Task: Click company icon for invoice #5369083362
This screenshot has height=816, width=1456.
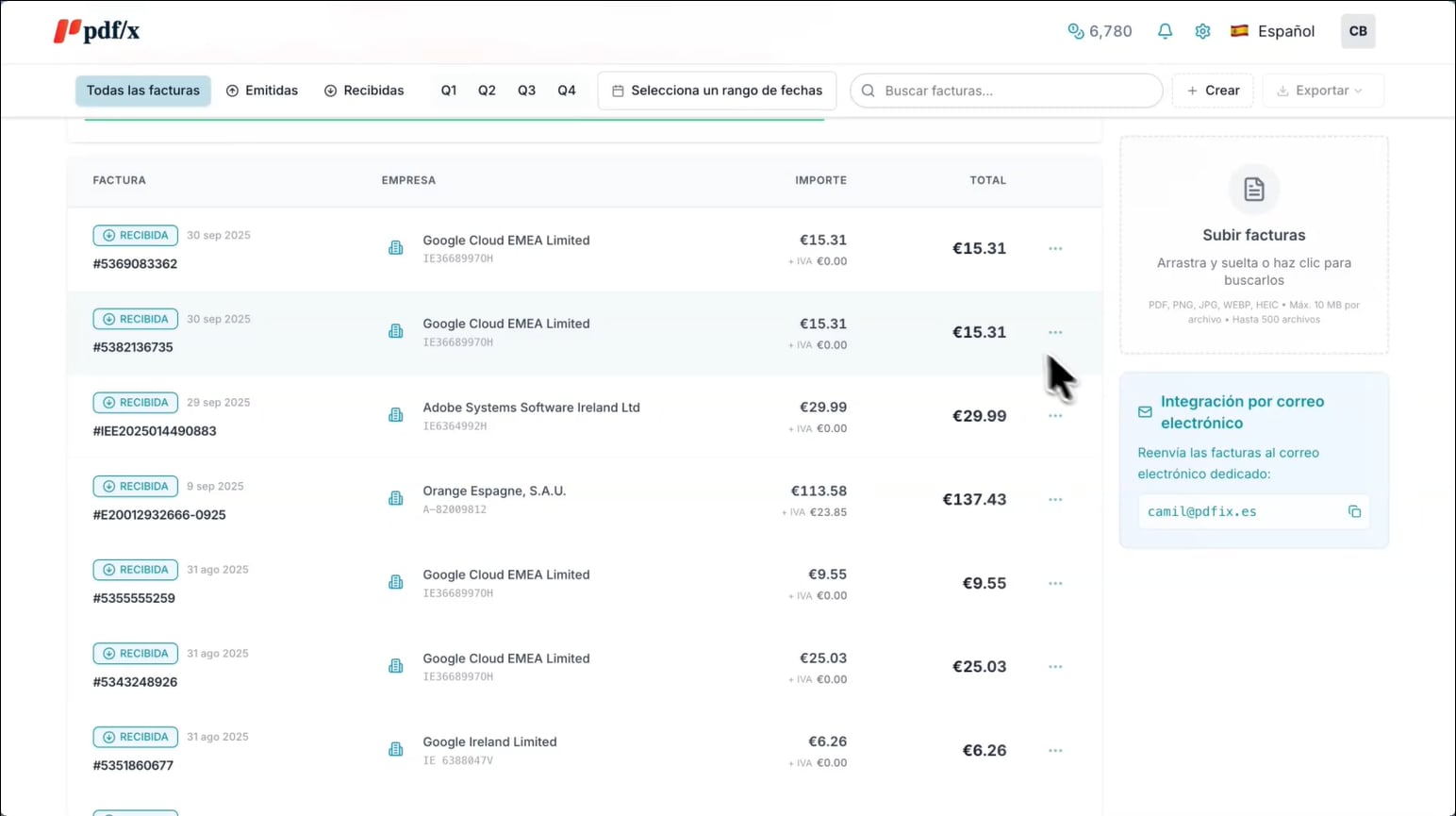Action: [x=396, y=248]
